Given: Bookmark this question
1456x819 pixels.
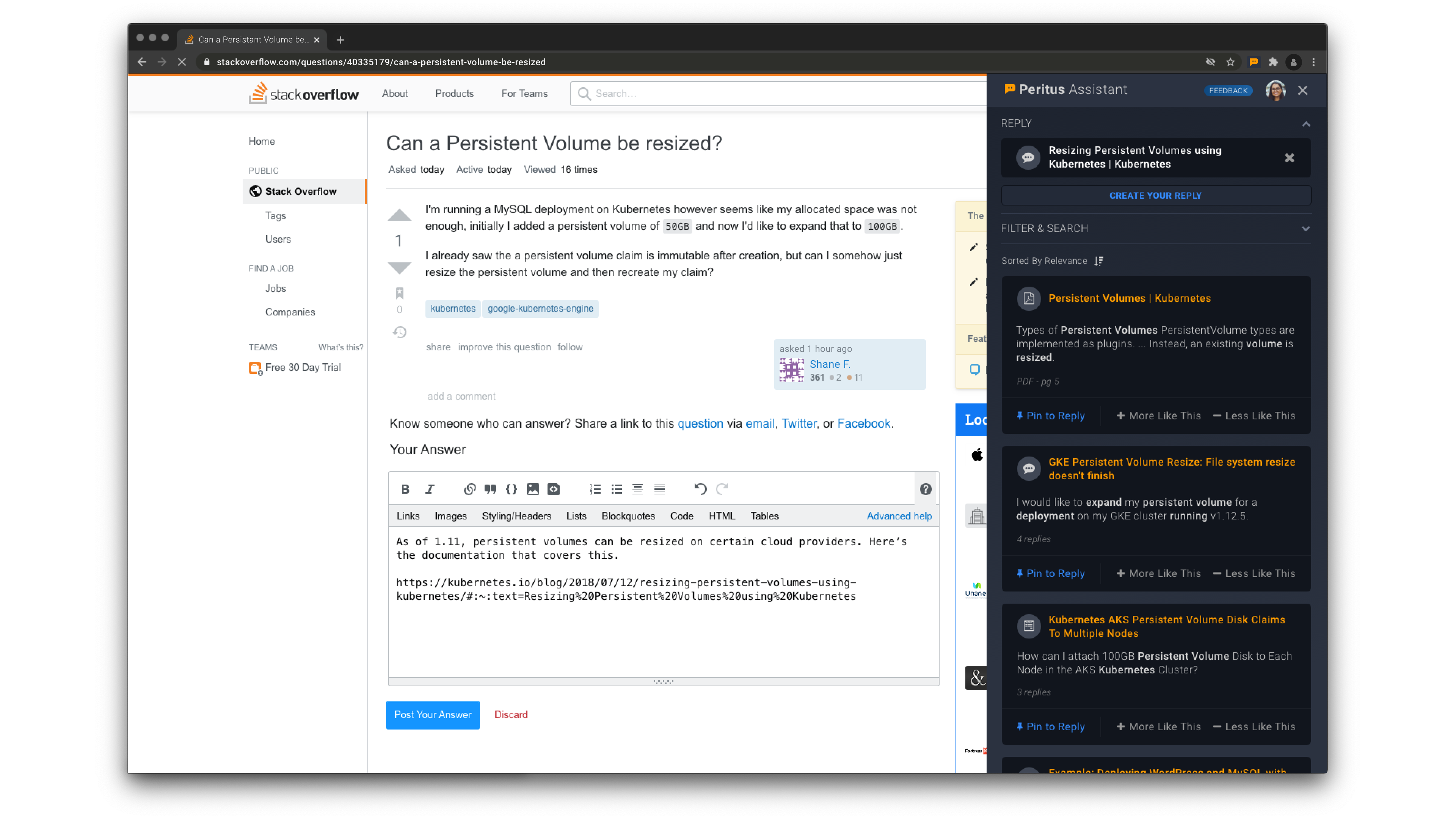Looking at the screenshot, I should click(x=399, y=293).
